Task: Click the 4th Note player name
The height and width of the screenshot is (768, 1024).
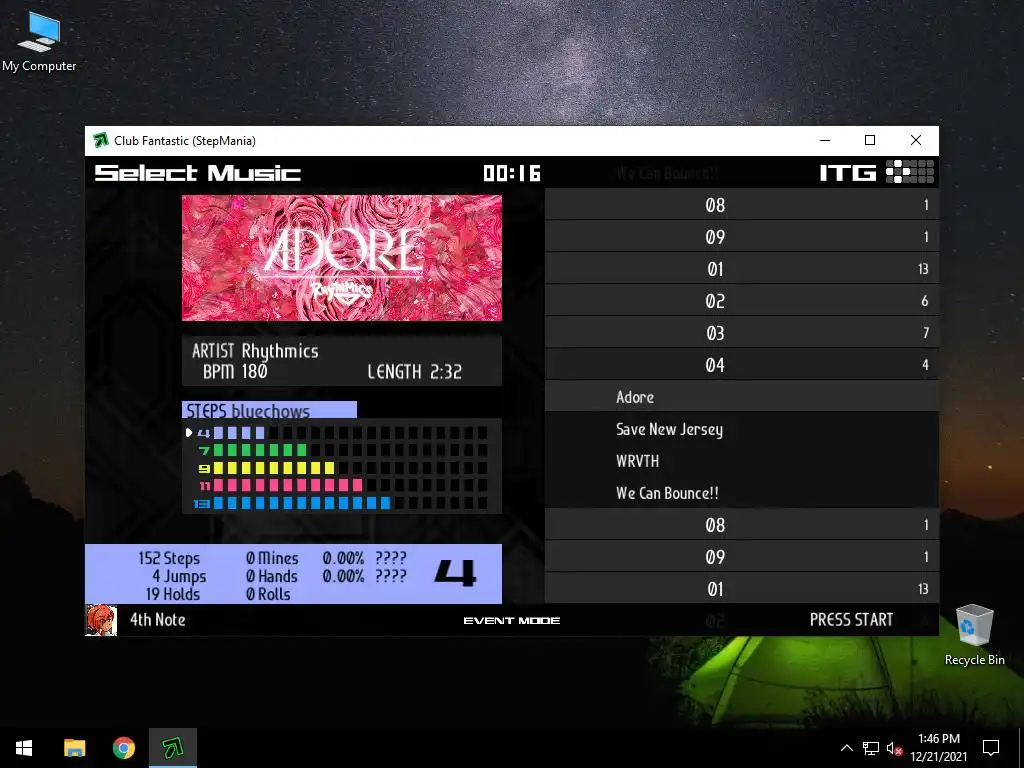Action: (x=157, y=620)
